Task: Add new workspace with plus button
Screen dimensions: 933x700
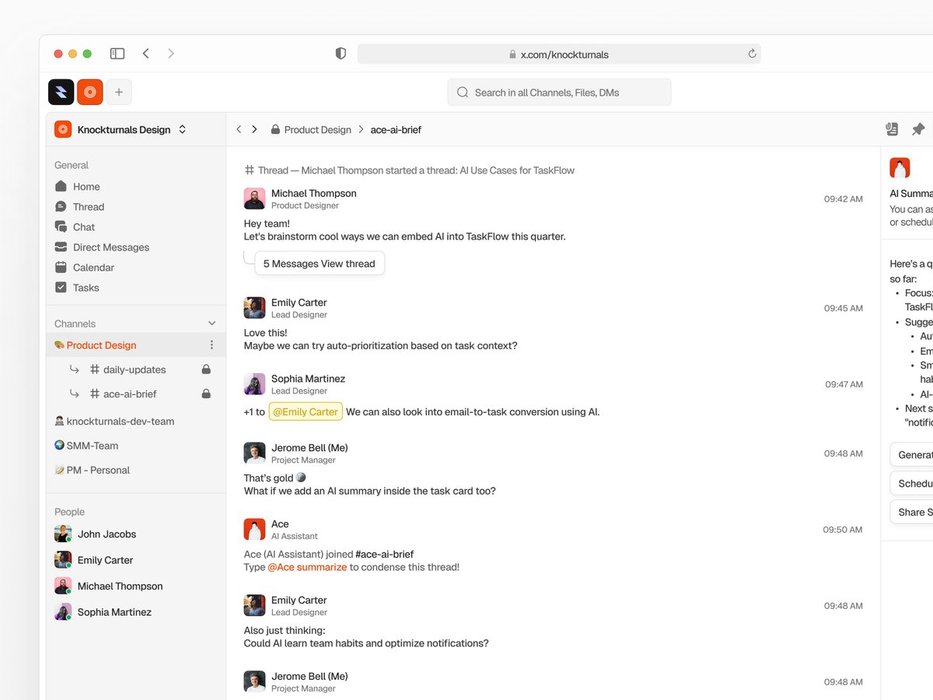Action: point(119,92)
